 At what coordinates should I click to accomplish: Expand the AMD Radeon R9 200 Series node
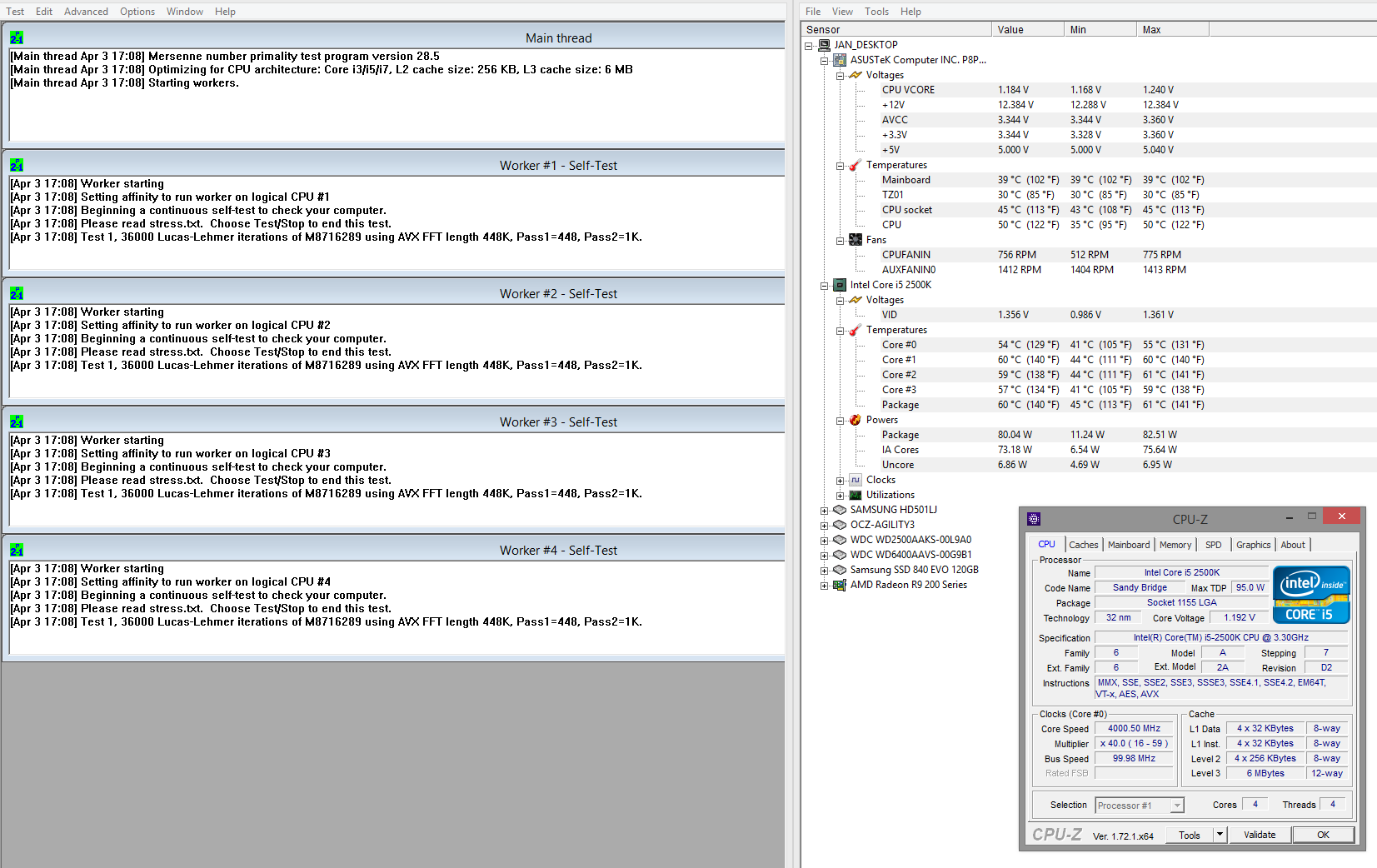click(824, 585)
